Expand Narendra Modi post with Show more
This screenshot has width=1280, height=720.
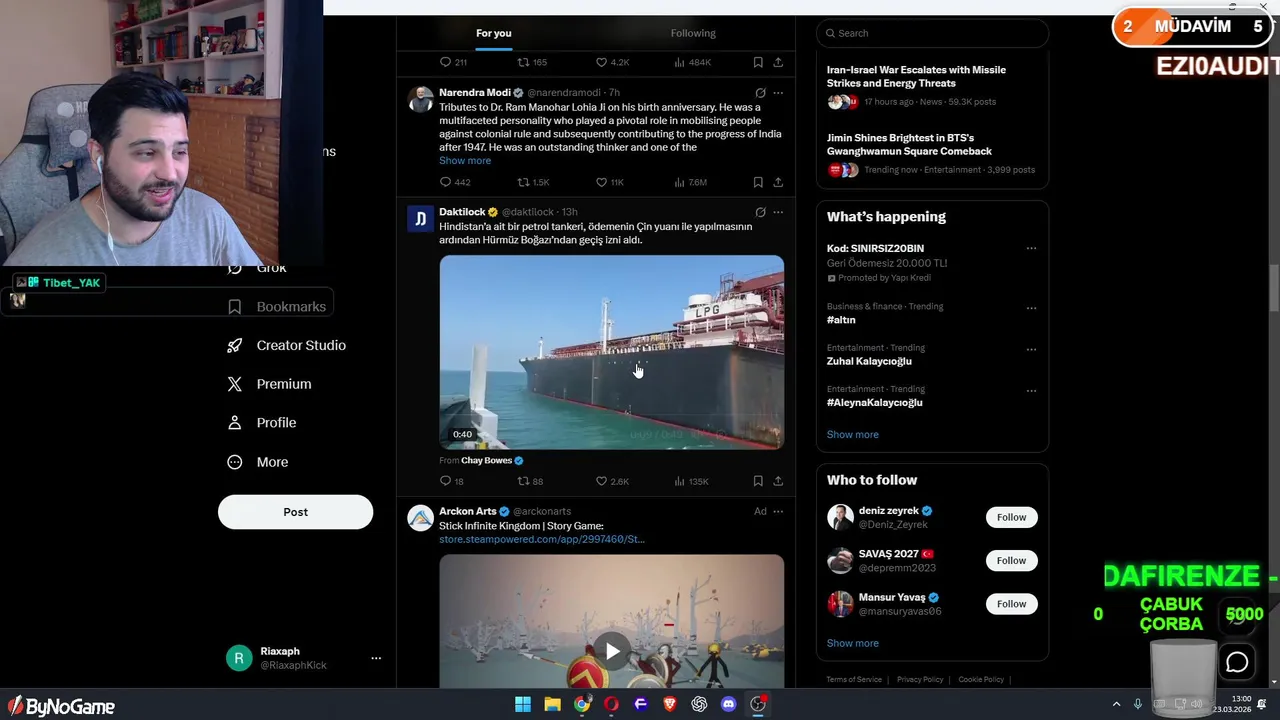tap(465, 160)
